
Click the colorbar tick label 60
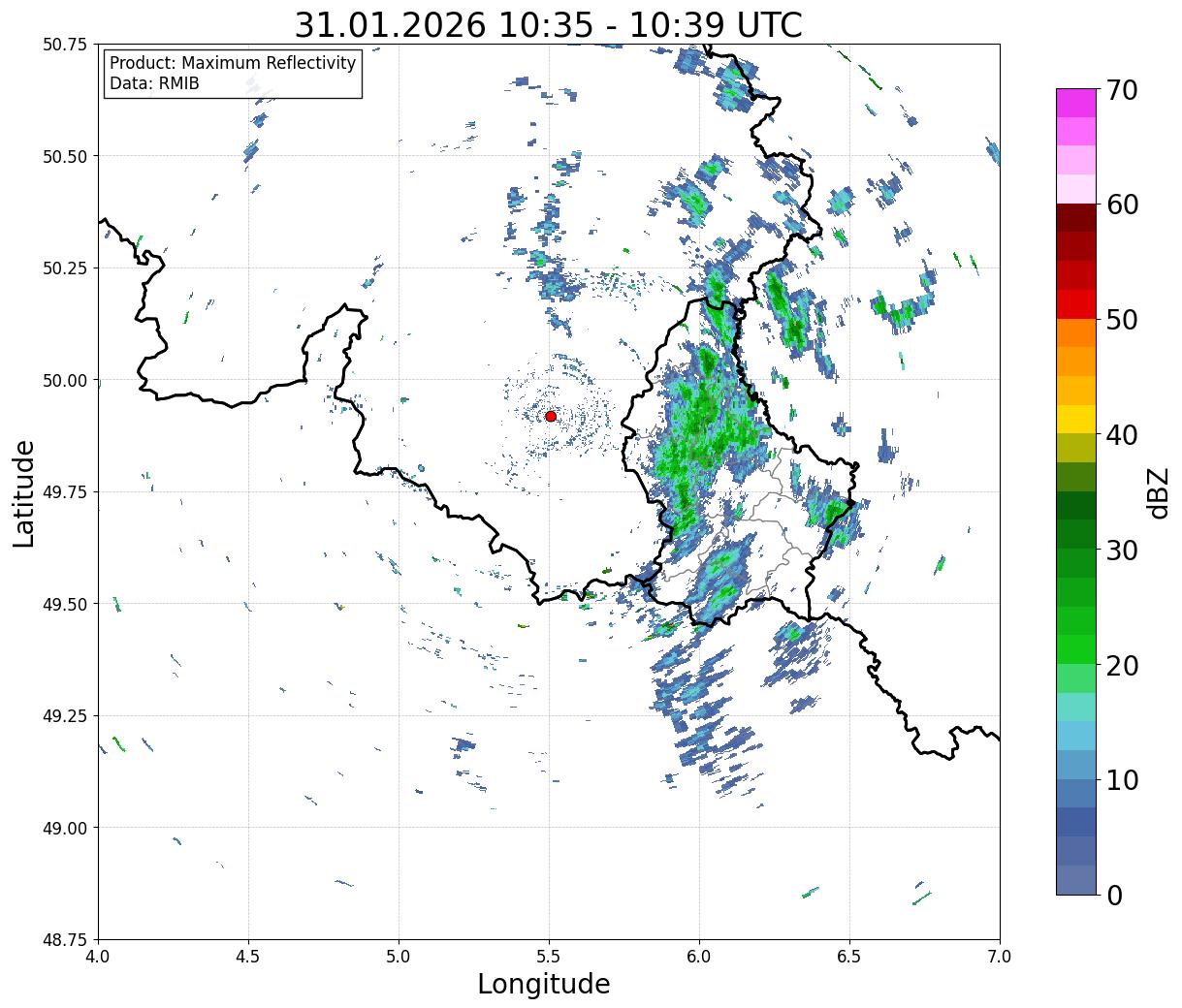click(1122, 205)
